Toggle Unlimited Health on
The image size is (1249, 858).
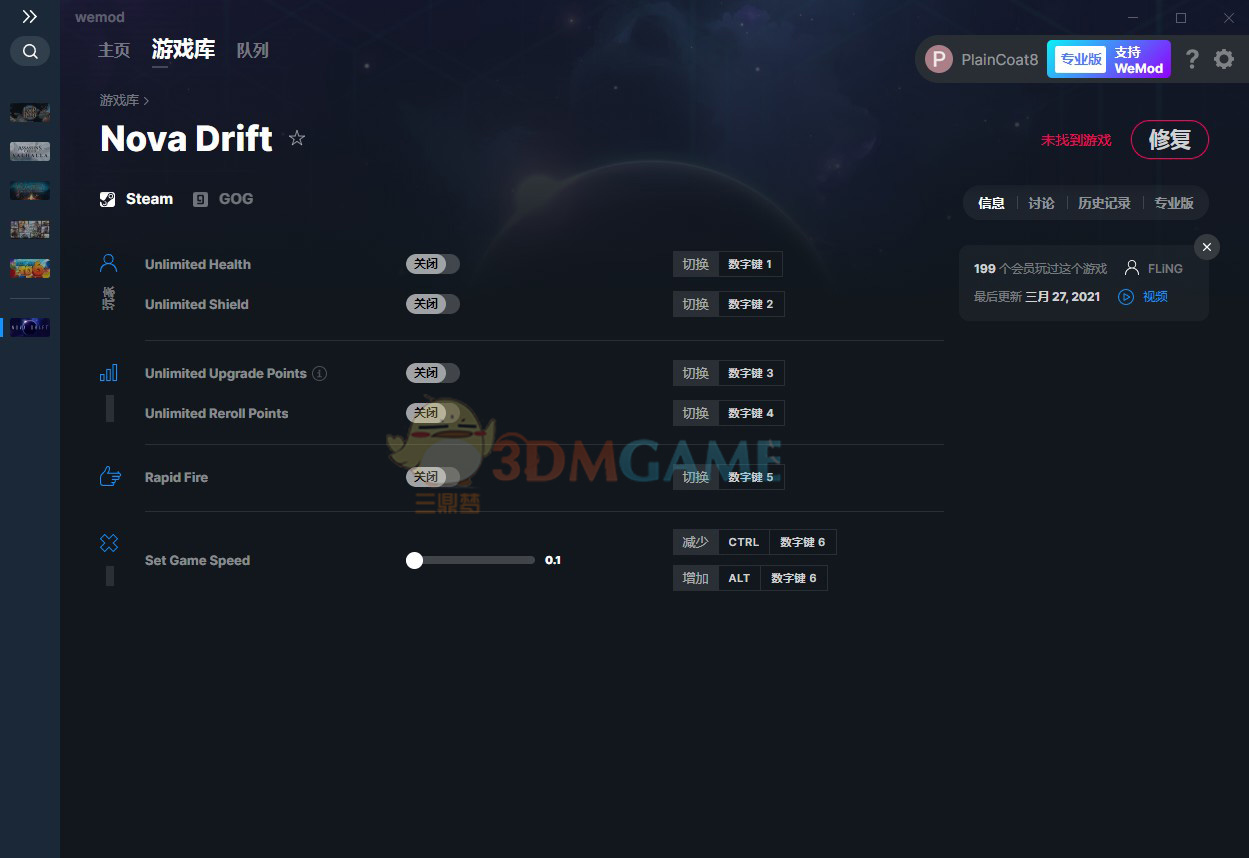click(x=432, y=264)
